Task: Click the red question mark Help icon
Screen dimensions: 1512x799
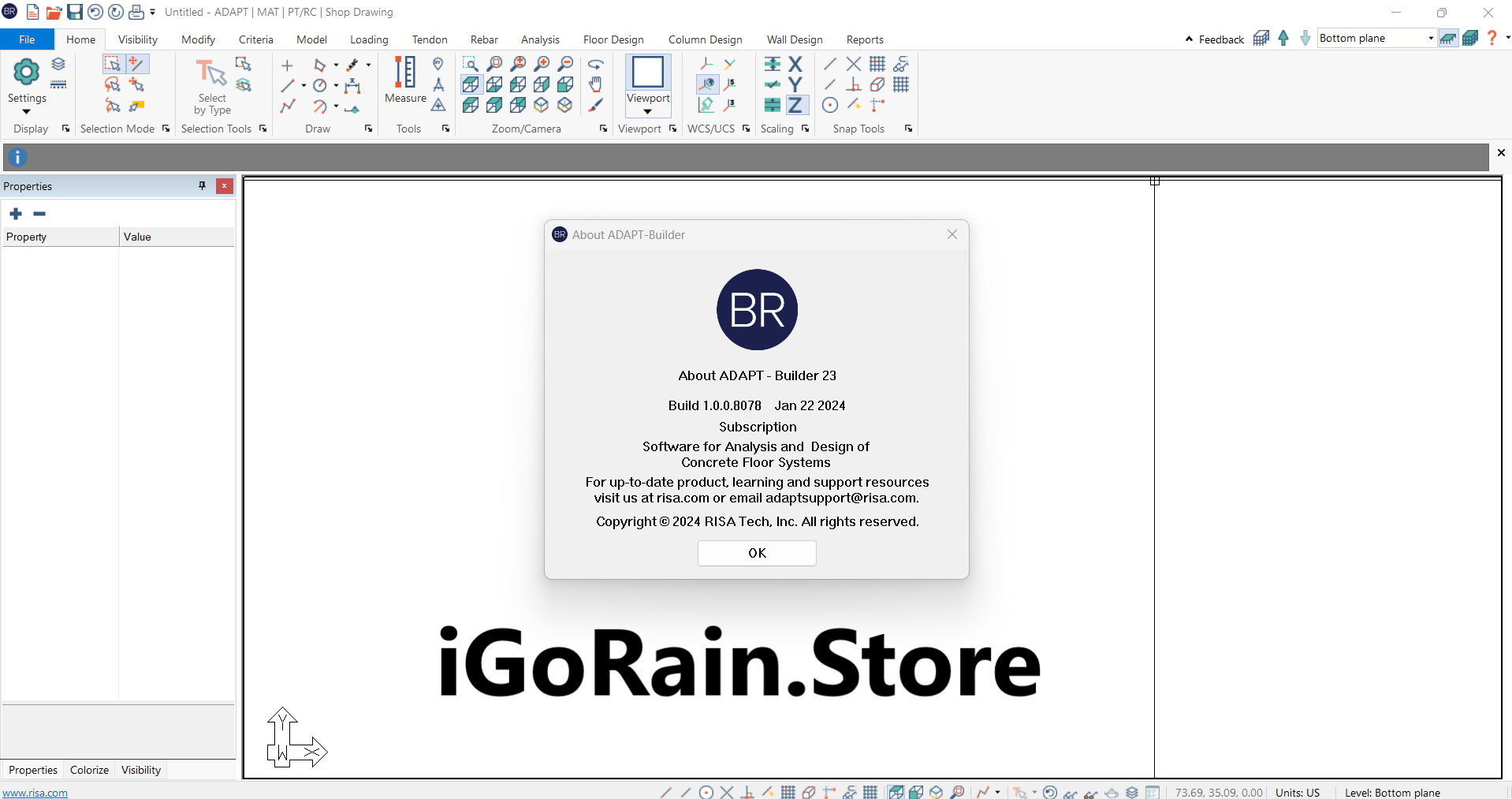Action: (x=1491, y=38)
